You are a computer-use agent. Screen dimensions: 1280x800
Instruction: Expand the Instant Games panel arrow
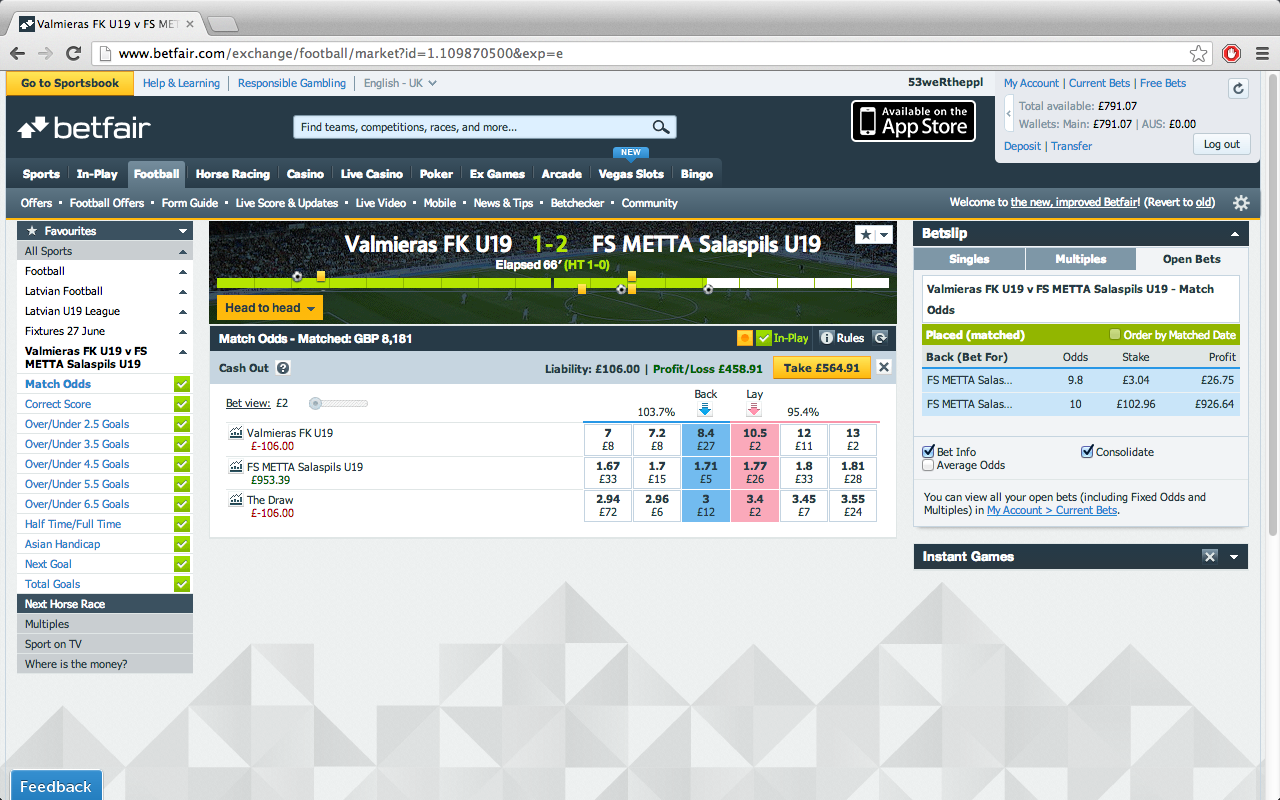pos(1234,557)
